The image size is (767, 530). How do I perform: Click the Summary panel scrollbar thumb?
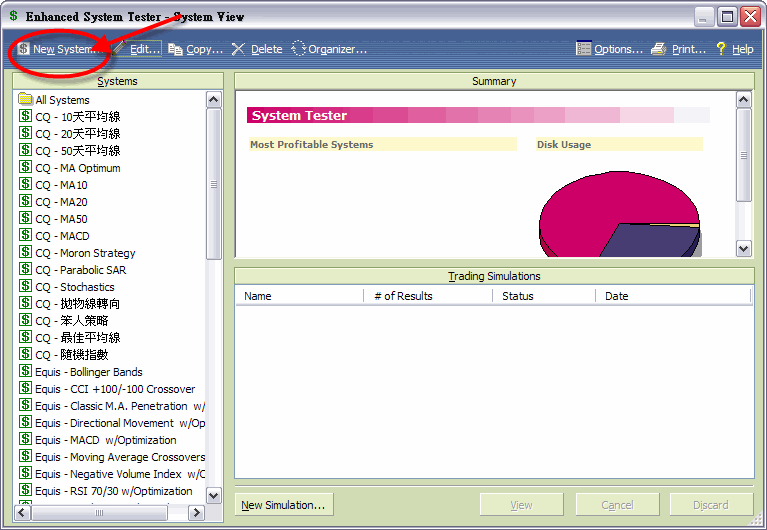point(744,155)
